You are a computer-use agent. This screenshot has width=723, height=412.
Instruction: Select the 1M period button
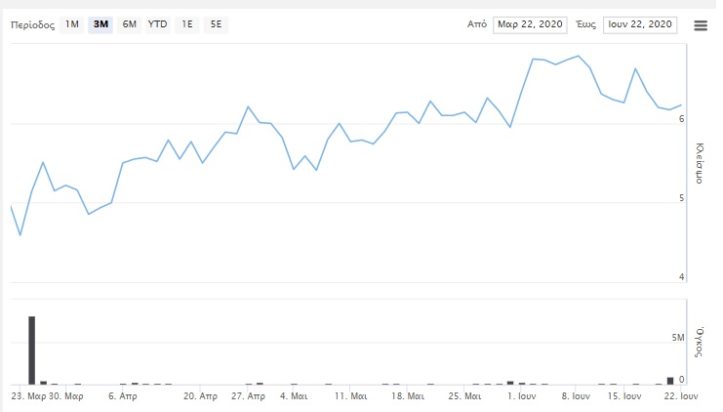pyautogui.click(x=72, y=25)
